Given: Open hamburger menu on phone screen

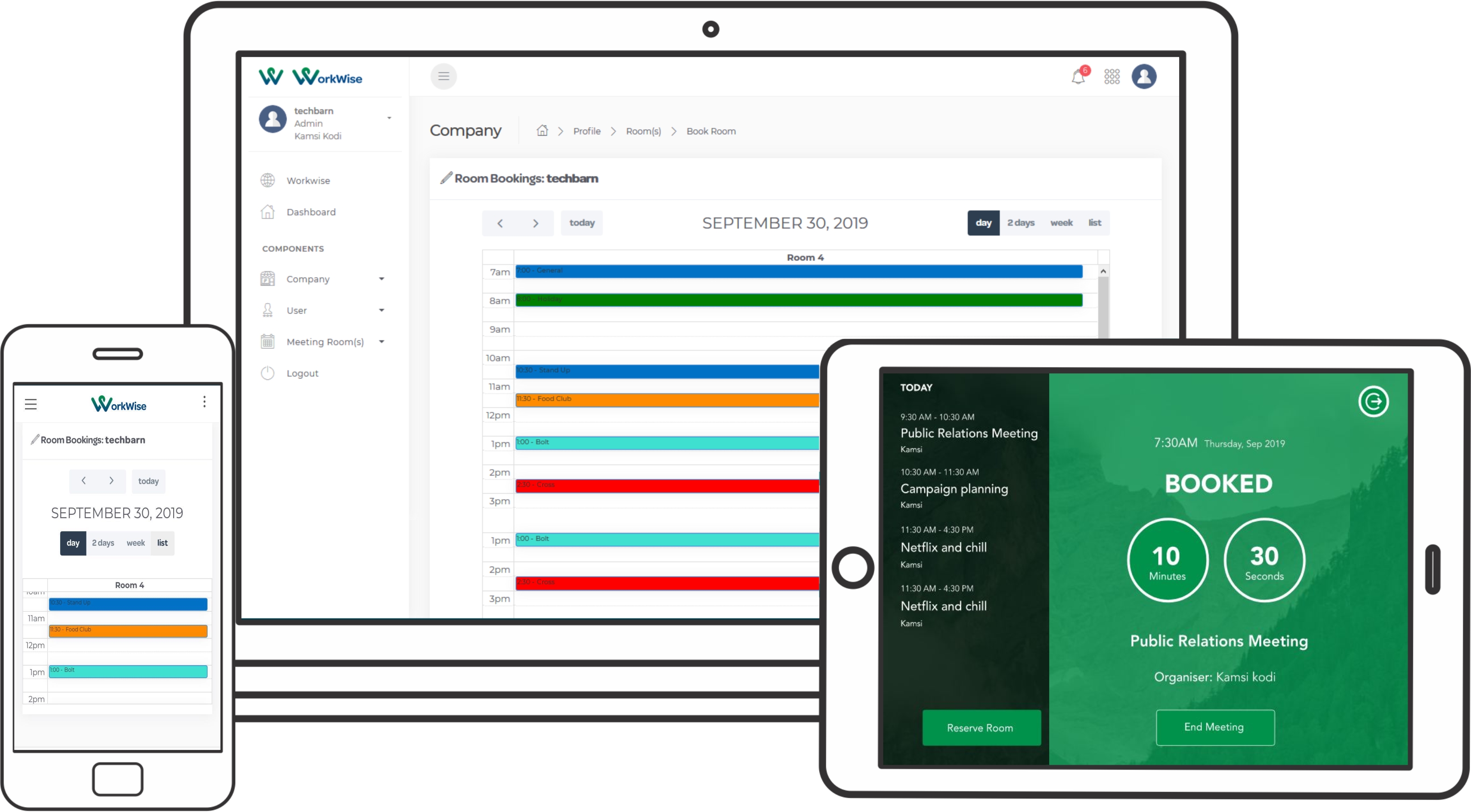Looking at the screenshot, I should coord(31,405).
